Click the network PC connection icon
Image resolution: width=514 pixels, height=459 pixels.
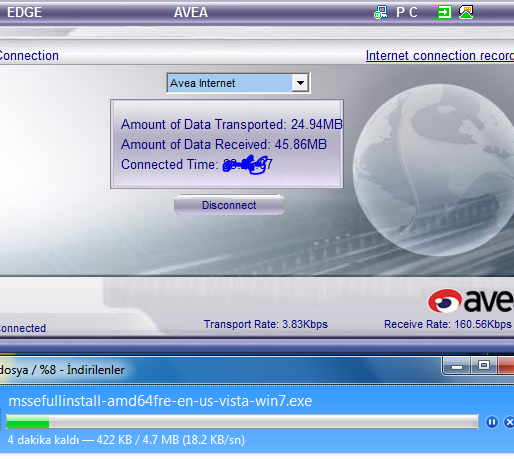coord(380,12)
